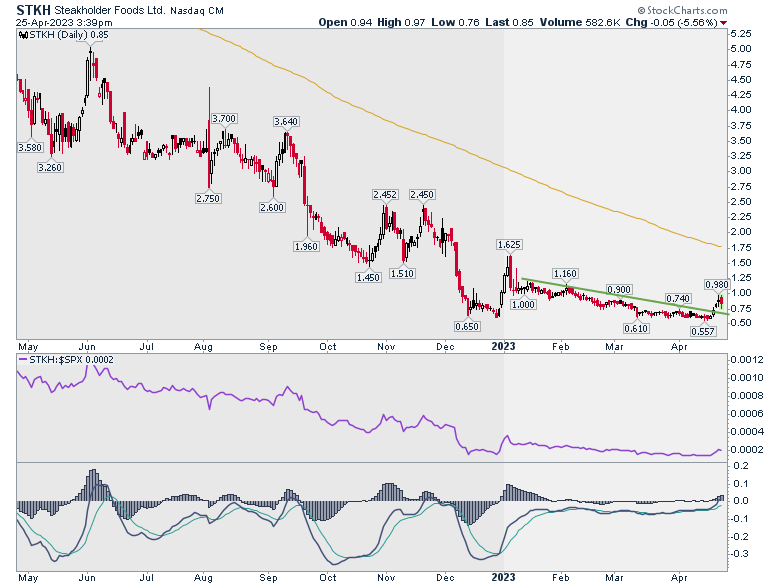Image resolution: width=780 pixels, height=586 pixels.
Task: Click the High 0.97 value
Action: 401,22
